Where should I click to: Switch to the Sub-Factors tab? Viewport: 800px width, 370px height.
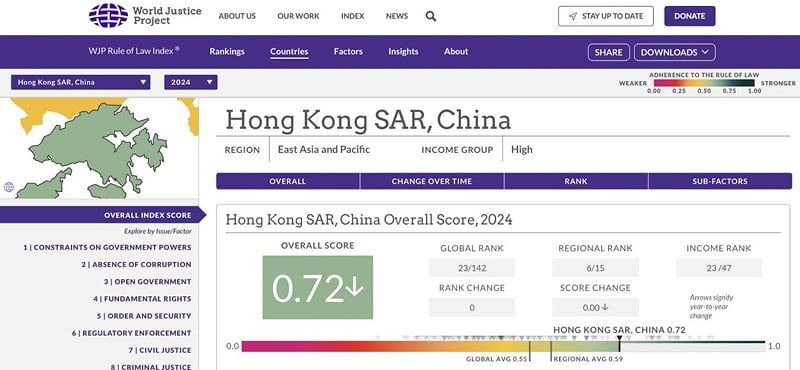[x=720, y=181]
